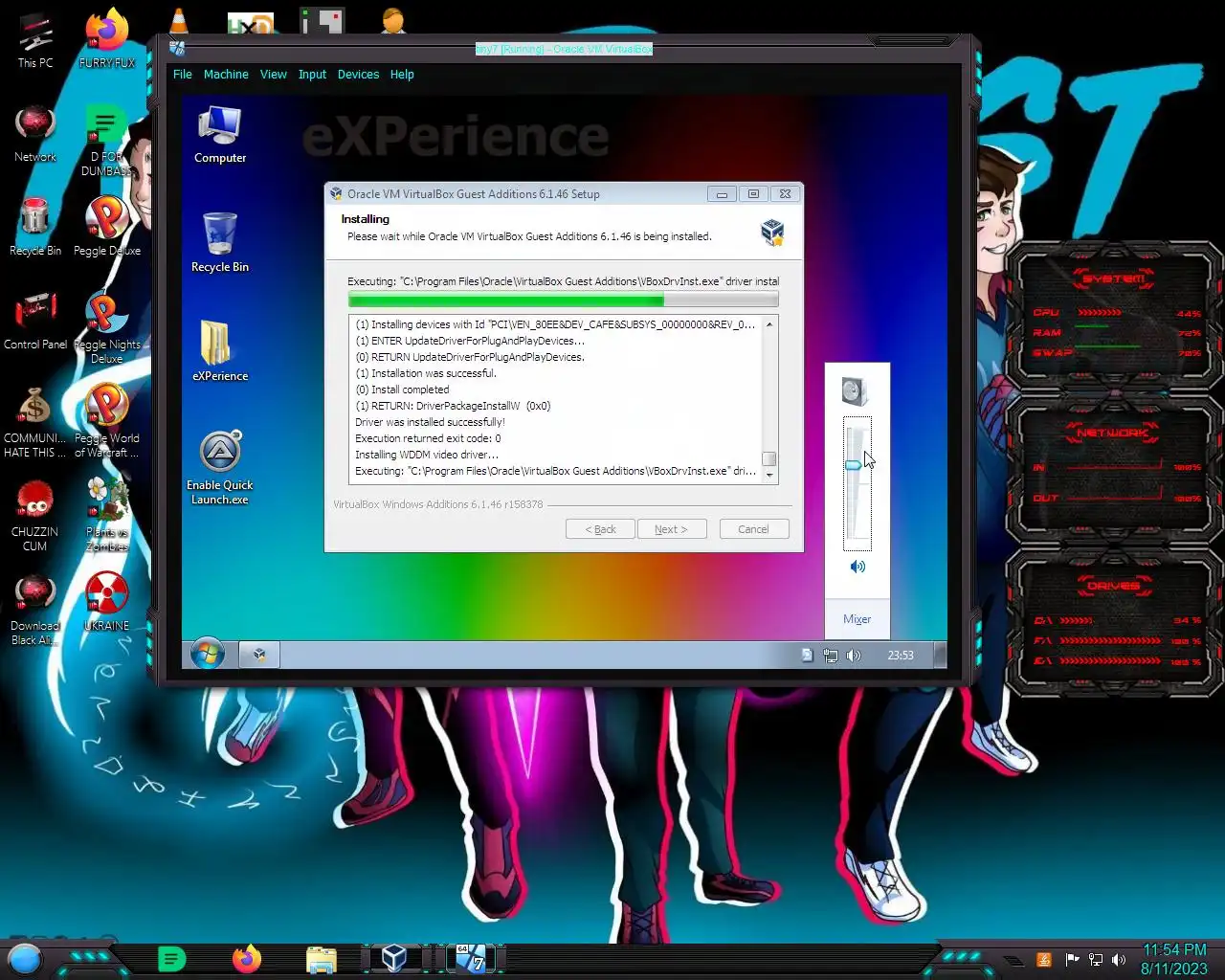Open the VirtualBox File menu
Screen dimensions: 1225x980
tap(183, 75)
